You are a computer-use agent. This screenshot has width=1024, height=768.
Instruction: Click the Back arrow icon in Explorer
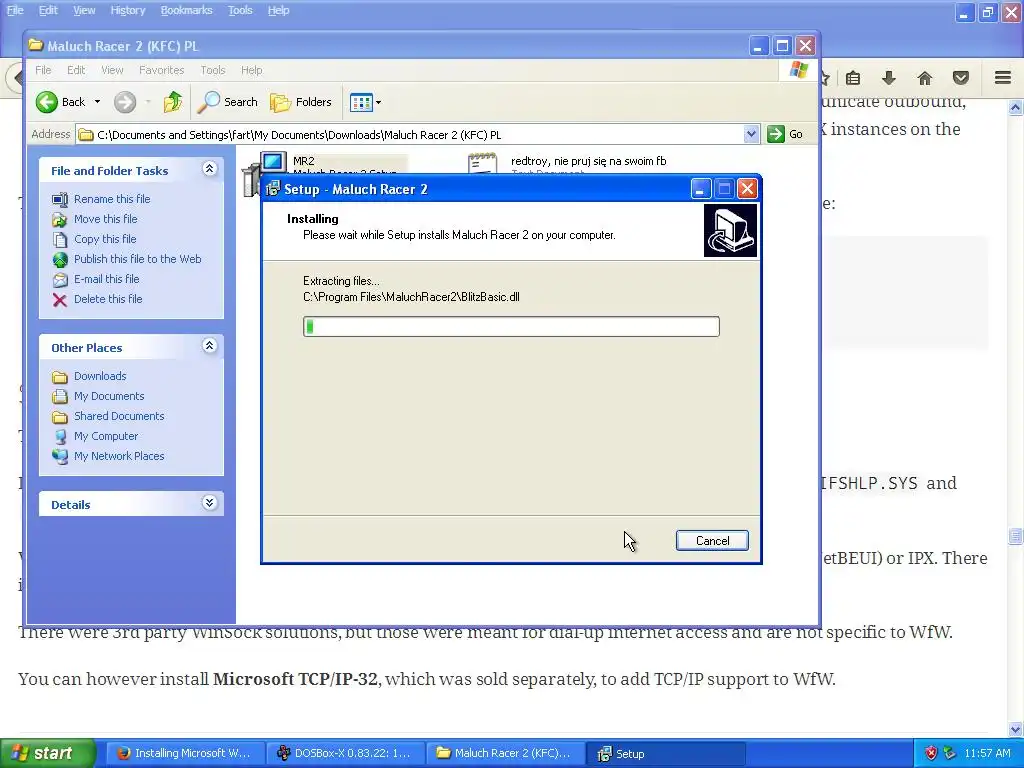coord(46,102)
